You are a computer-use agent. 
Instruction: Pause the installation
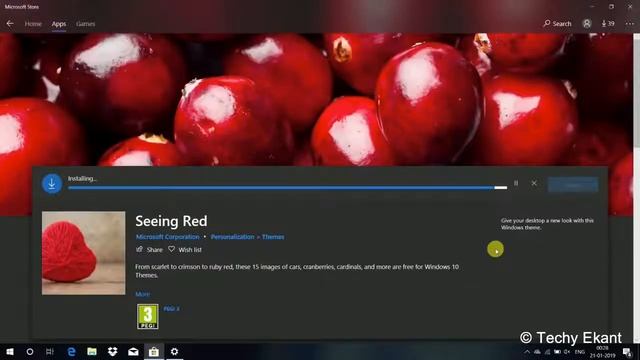click(516, 183)
